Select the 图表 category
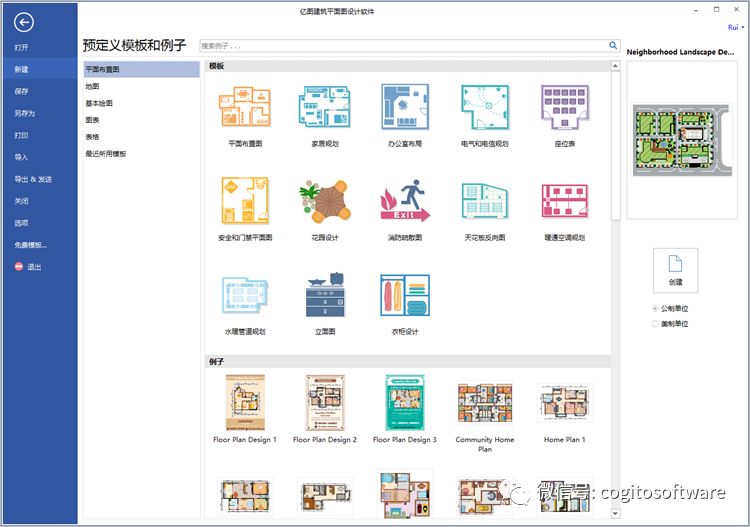The width and height of the screenshot is (750, 527). (142, 120)
